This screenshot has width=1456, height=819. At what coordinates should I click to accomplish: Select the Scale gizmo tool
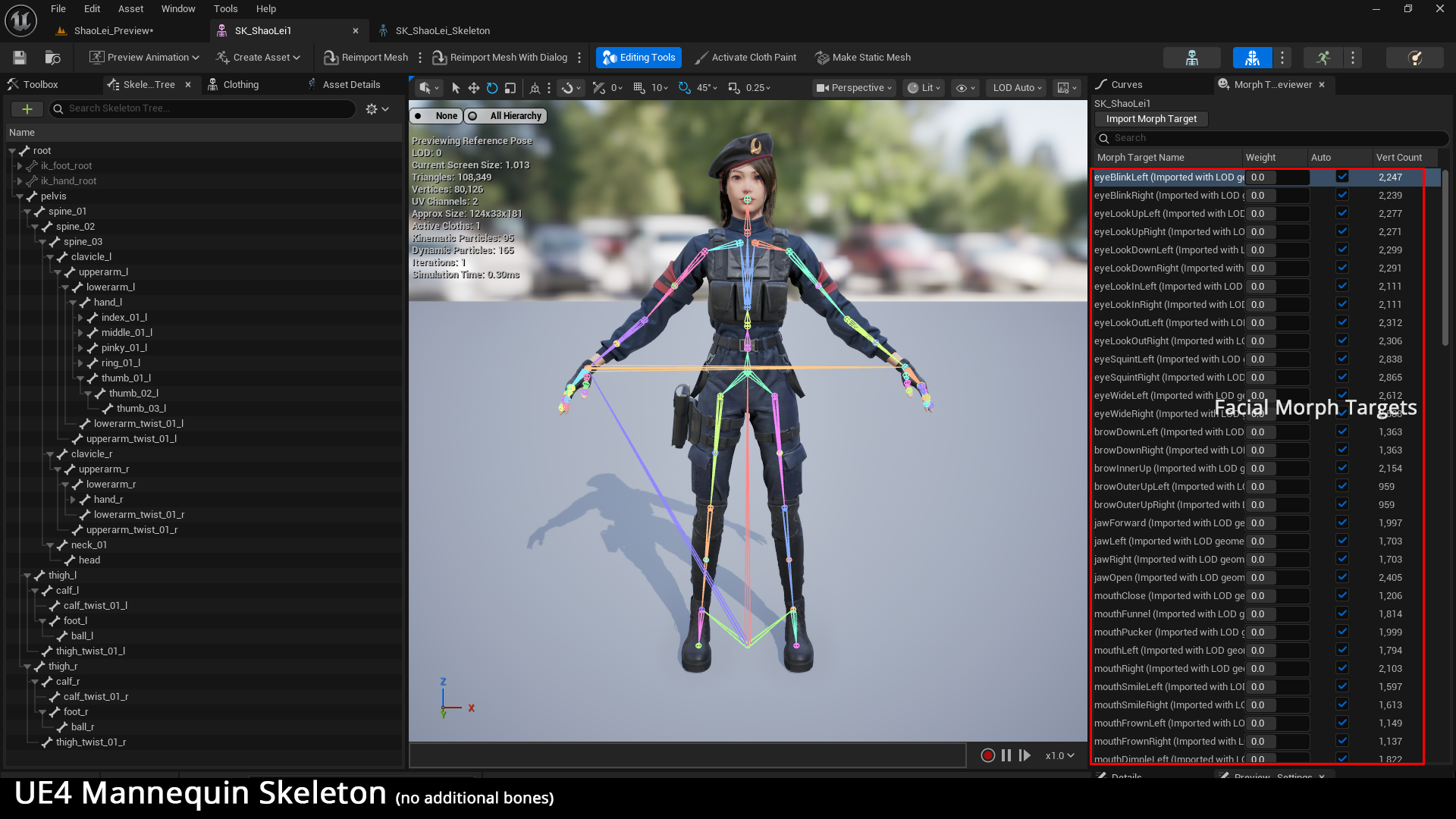point(510,88)
